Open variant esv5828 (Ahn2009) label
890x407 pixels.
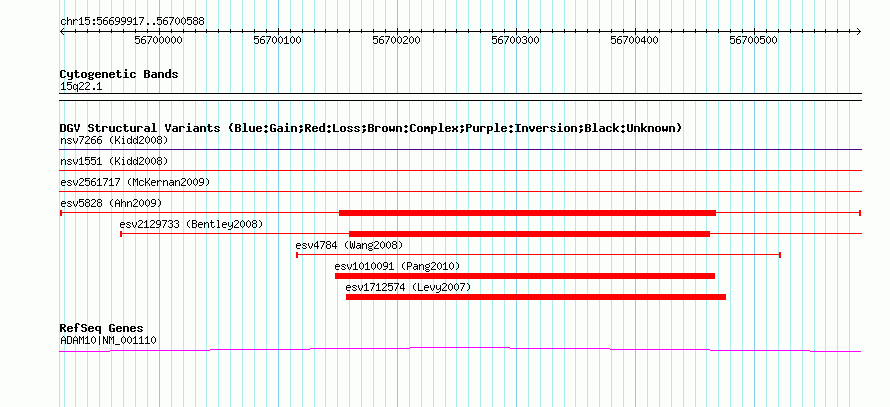click(x=111, y=203)
